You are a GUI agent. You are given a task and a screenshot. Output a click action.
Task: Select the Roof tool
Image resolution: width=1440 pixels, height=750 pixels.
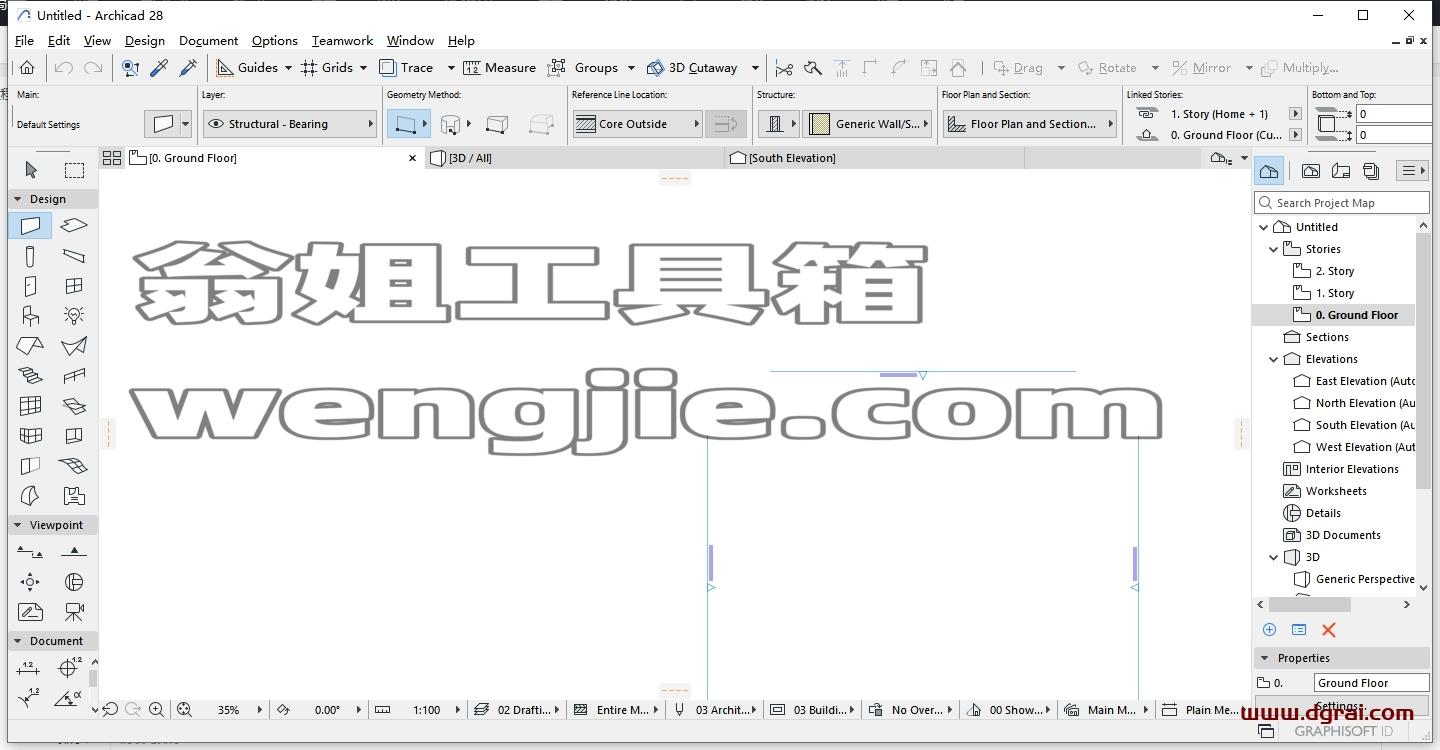point(30,346)
